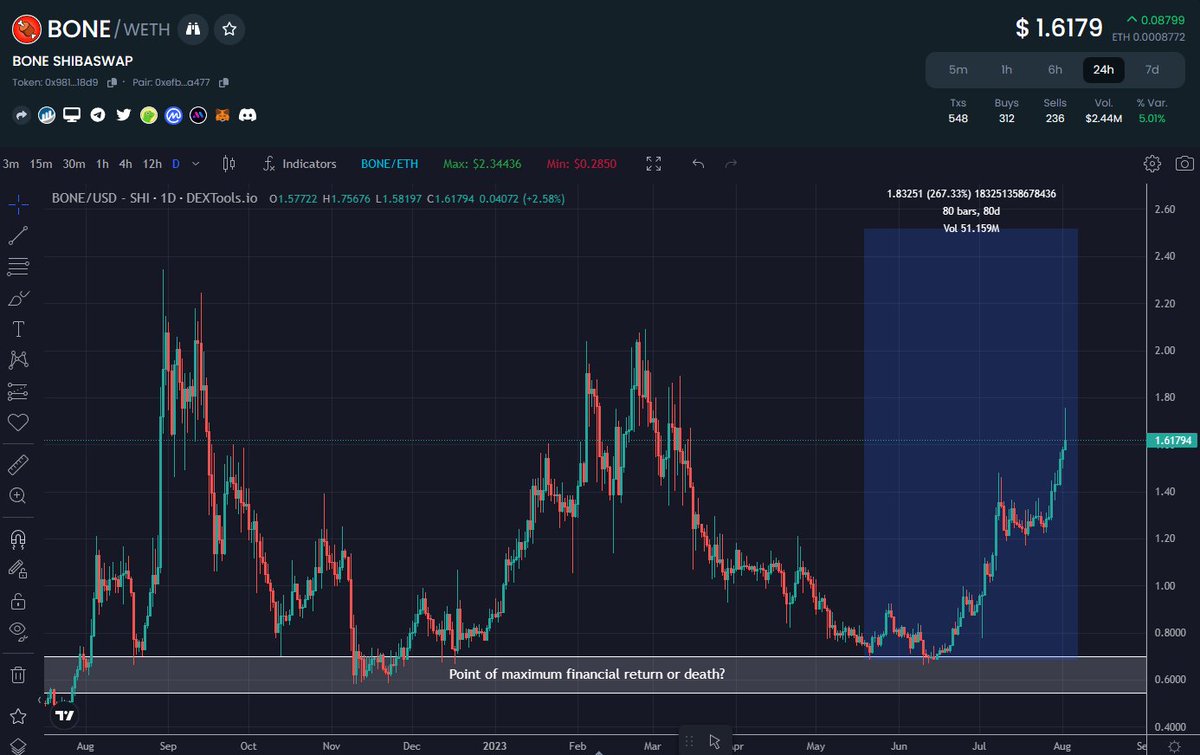Switch chart to 30m timeframe
Screen dimensions: 1200x755
pyautogui.click(x=73, y=163)
